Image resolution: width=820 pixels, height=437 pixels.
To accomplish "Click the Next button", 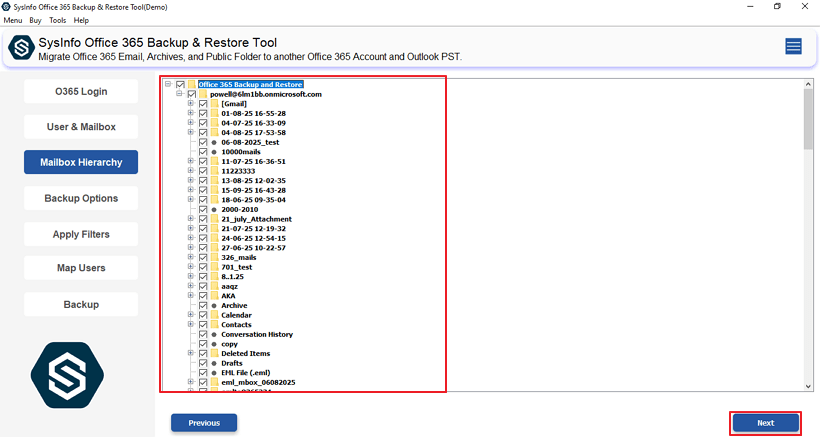I will (x=766, y=423).
